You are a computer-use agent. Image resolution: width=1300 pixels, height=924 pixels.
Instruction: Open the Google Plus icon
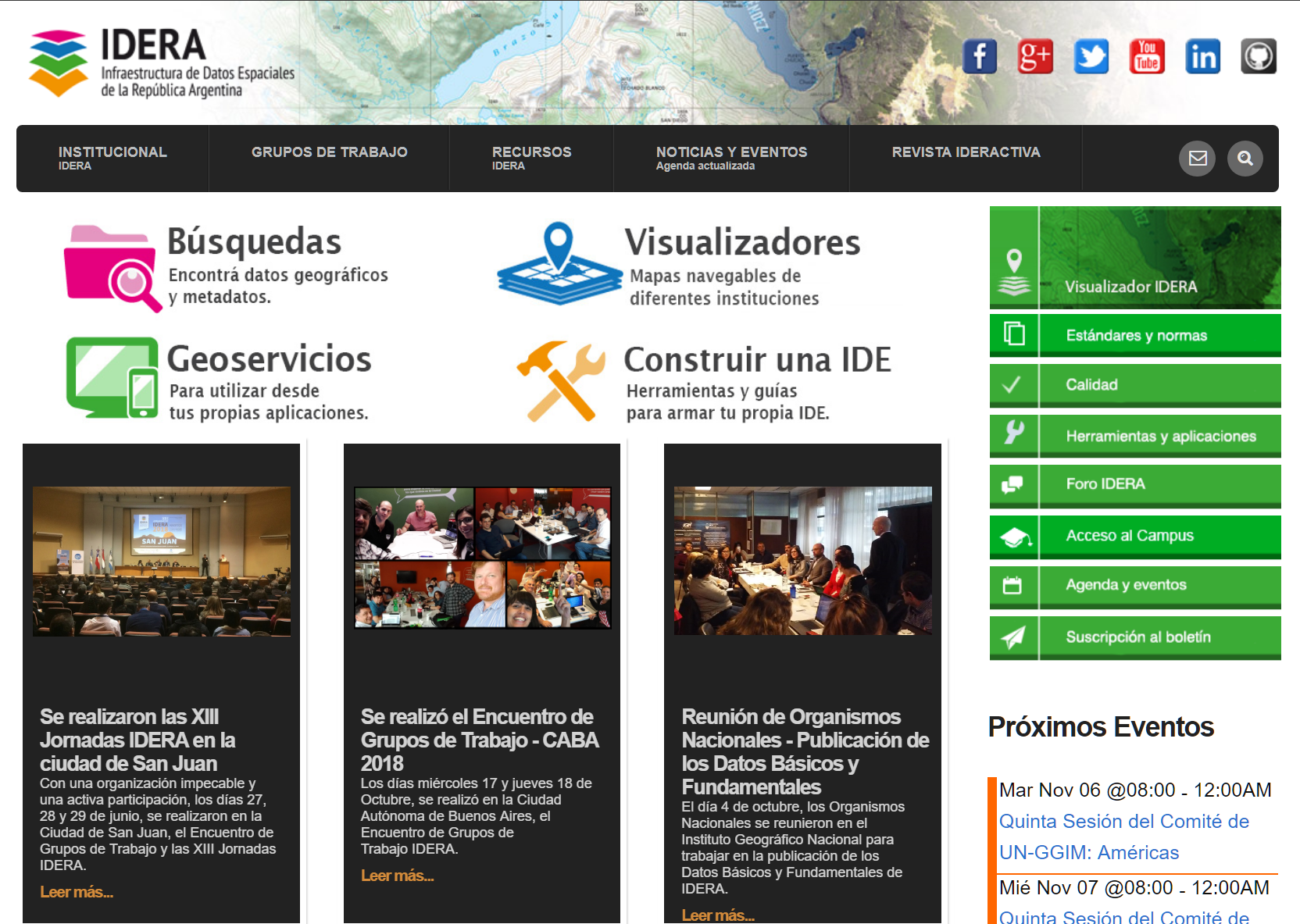click(x=1035, y=56)
